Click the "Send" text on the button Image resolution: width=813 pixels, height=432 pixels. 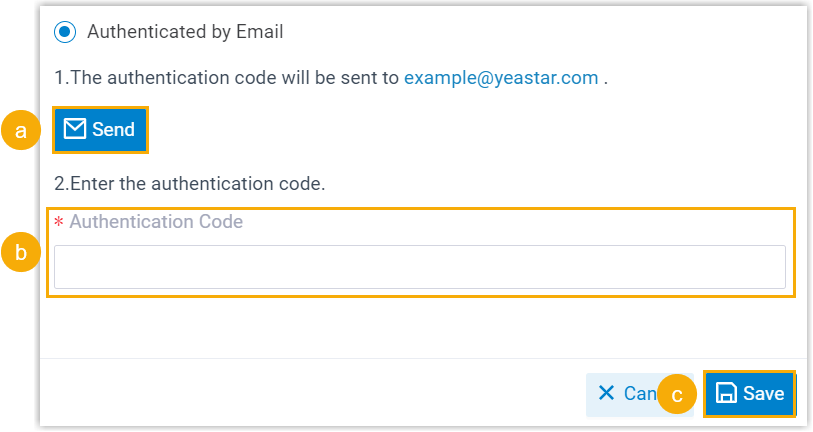coord(113,129)
